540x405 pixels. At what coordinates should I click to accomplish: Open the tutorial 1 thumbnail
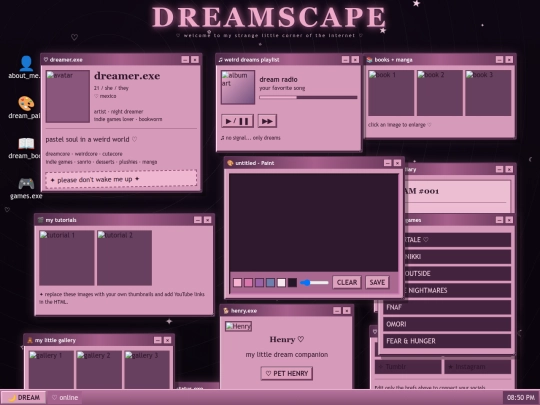[x=66, y=258]
